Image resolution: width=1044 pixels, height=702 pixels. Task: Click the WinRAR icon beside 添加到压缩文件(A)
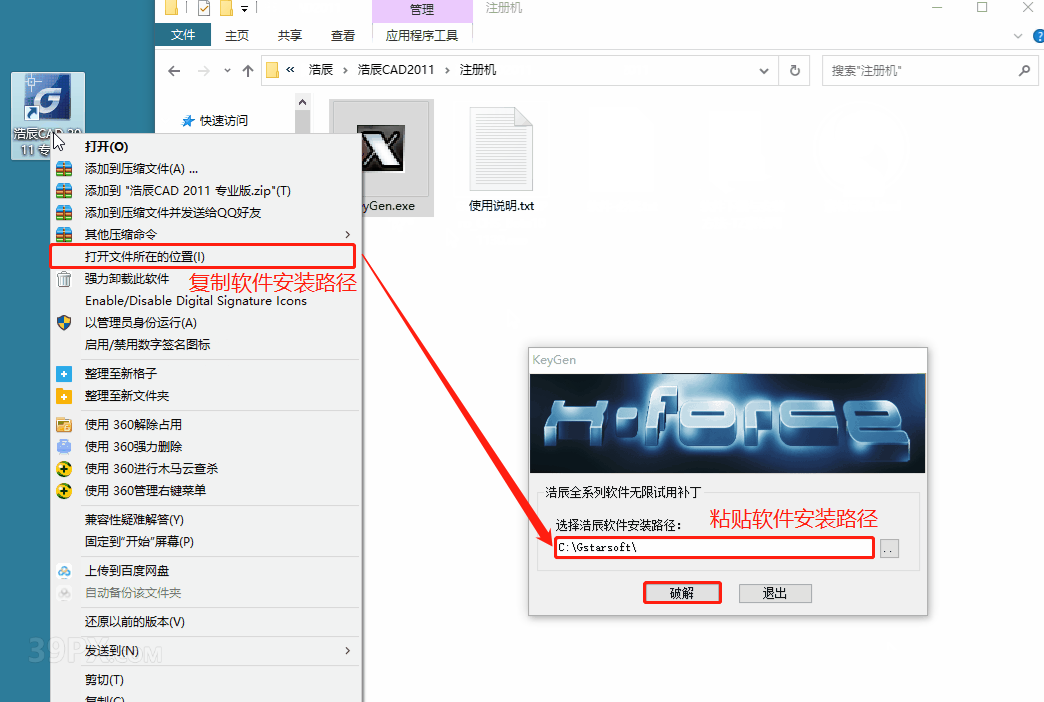(x=64, y=167)
